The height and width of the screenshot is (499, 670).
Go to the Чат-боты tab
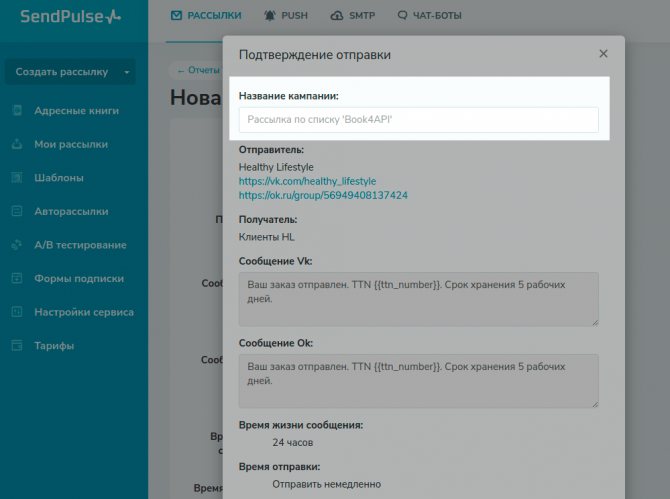(x=430, y=16)
